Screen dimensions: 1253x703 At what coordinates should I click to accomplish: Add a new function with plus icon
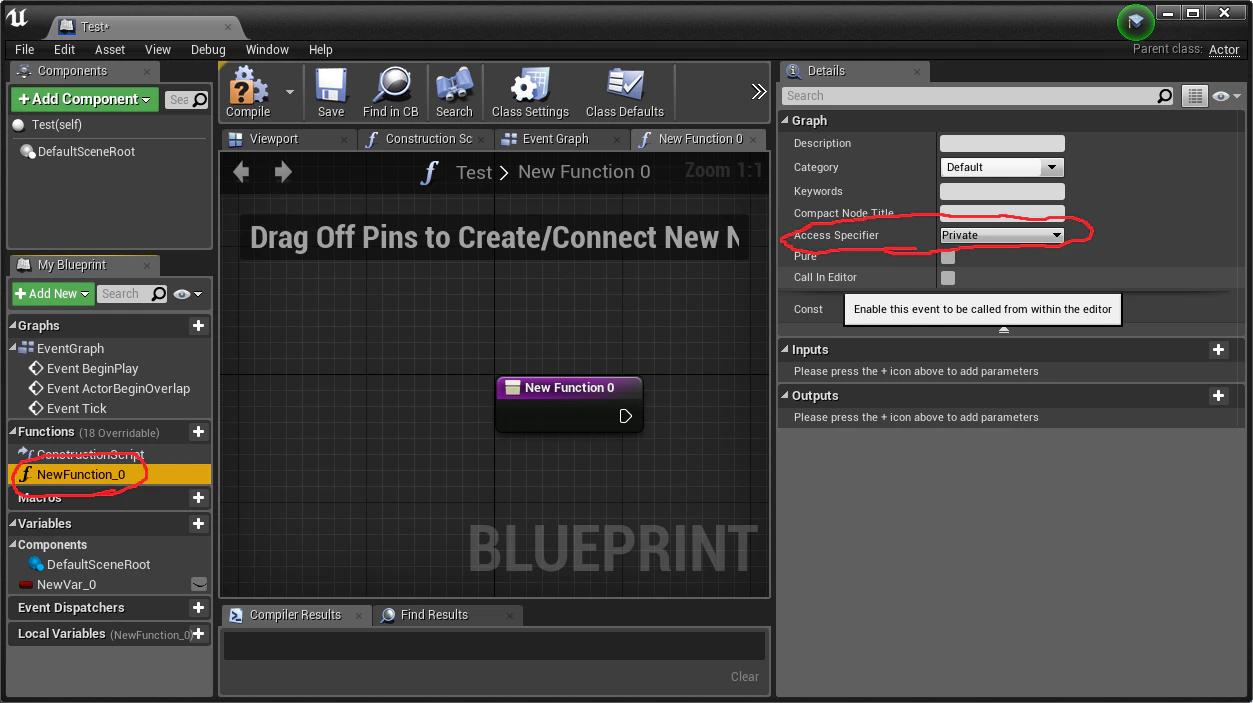(x=198, y=432)
